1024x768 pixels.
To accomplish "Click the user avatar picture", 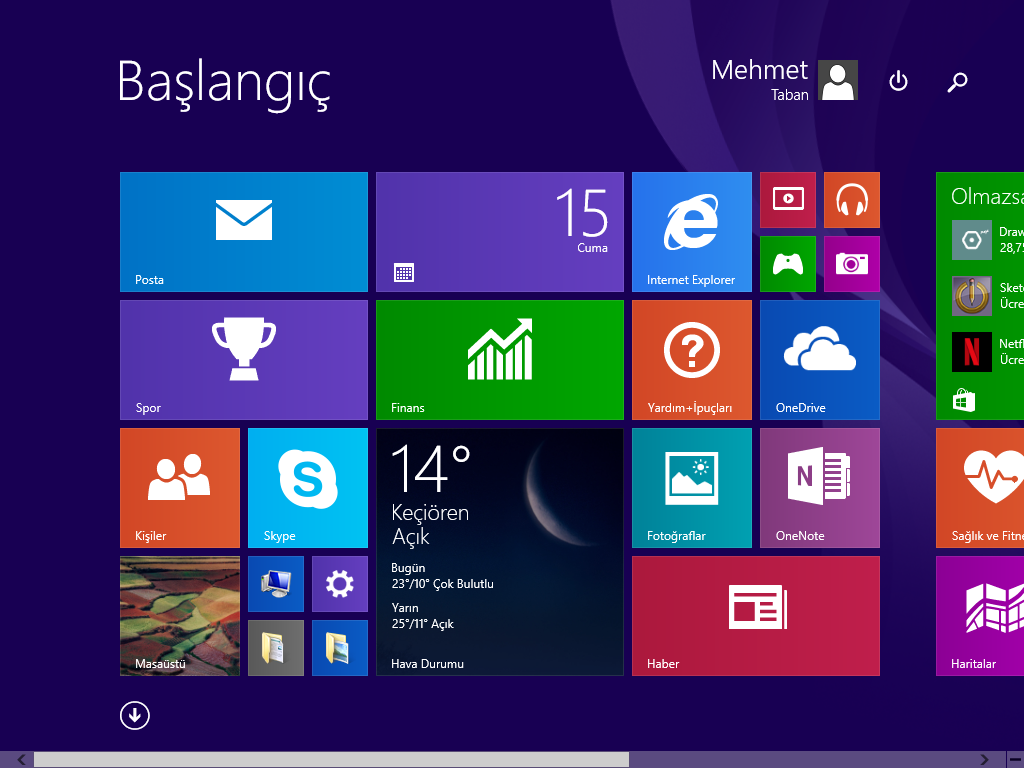I will tap(838, 80).
